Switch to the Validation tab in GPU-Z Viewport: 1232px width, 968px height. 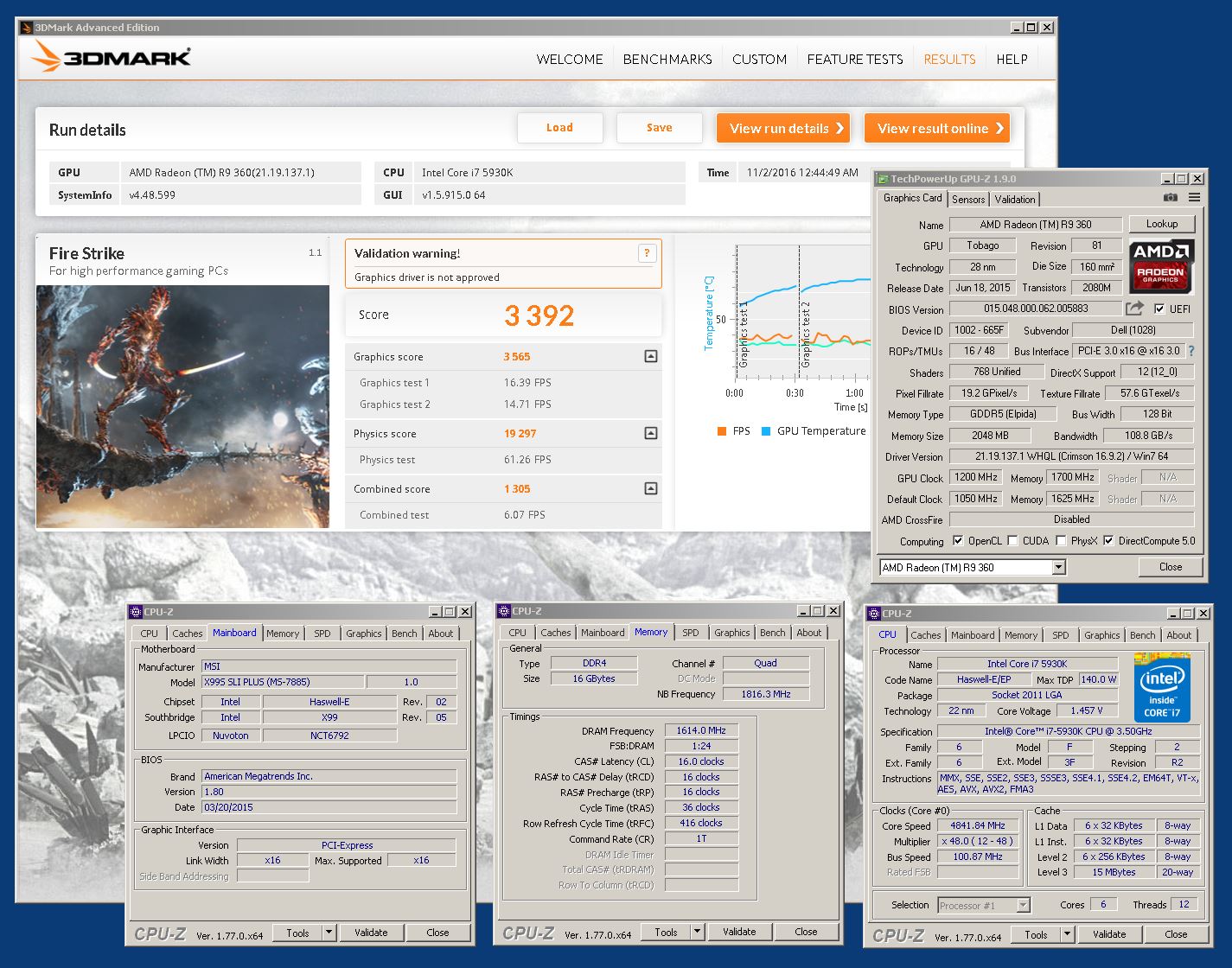click(x=1015, y=199)
